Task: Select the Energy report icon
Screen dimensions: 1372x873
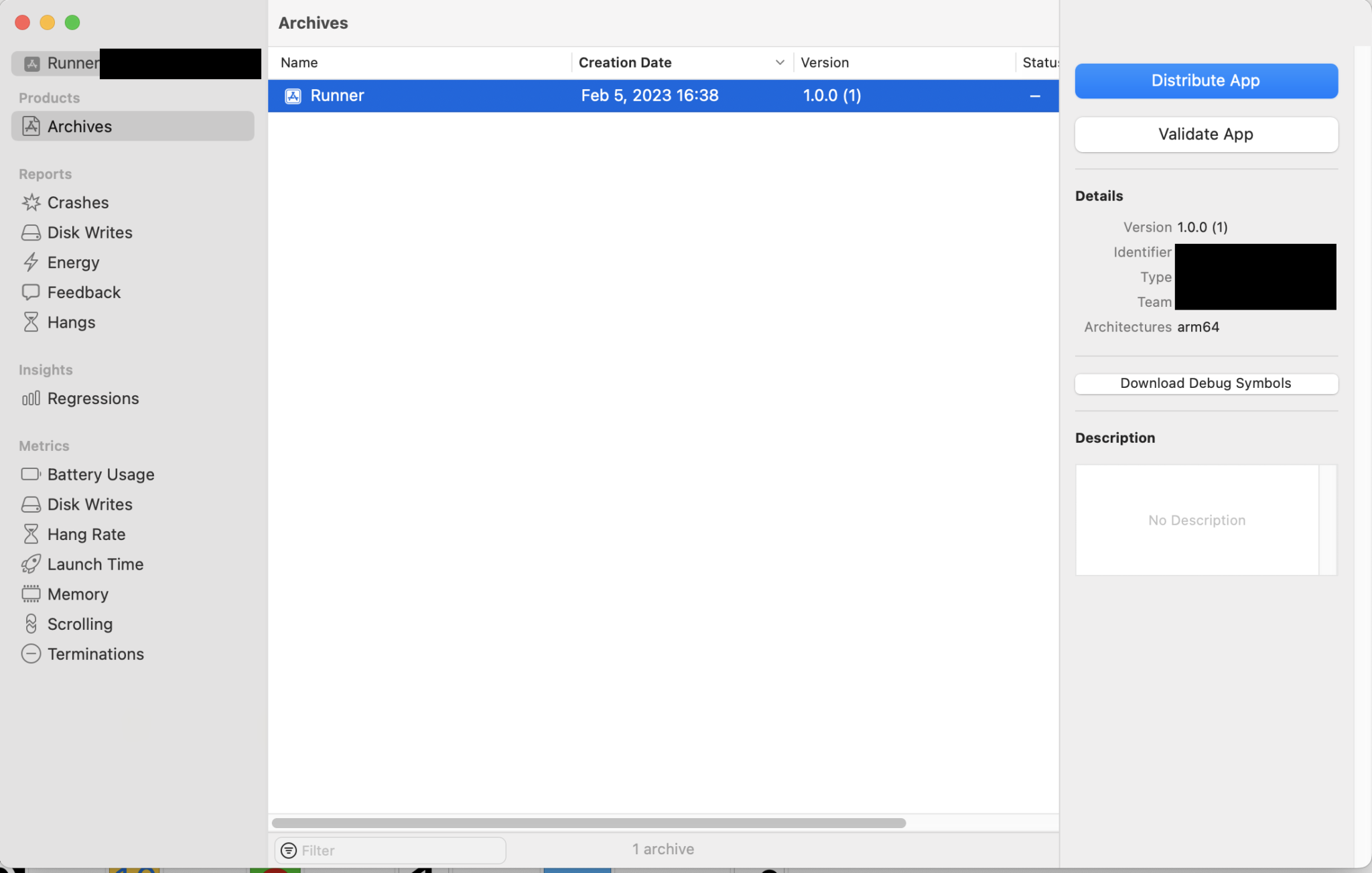Action: 31,262
